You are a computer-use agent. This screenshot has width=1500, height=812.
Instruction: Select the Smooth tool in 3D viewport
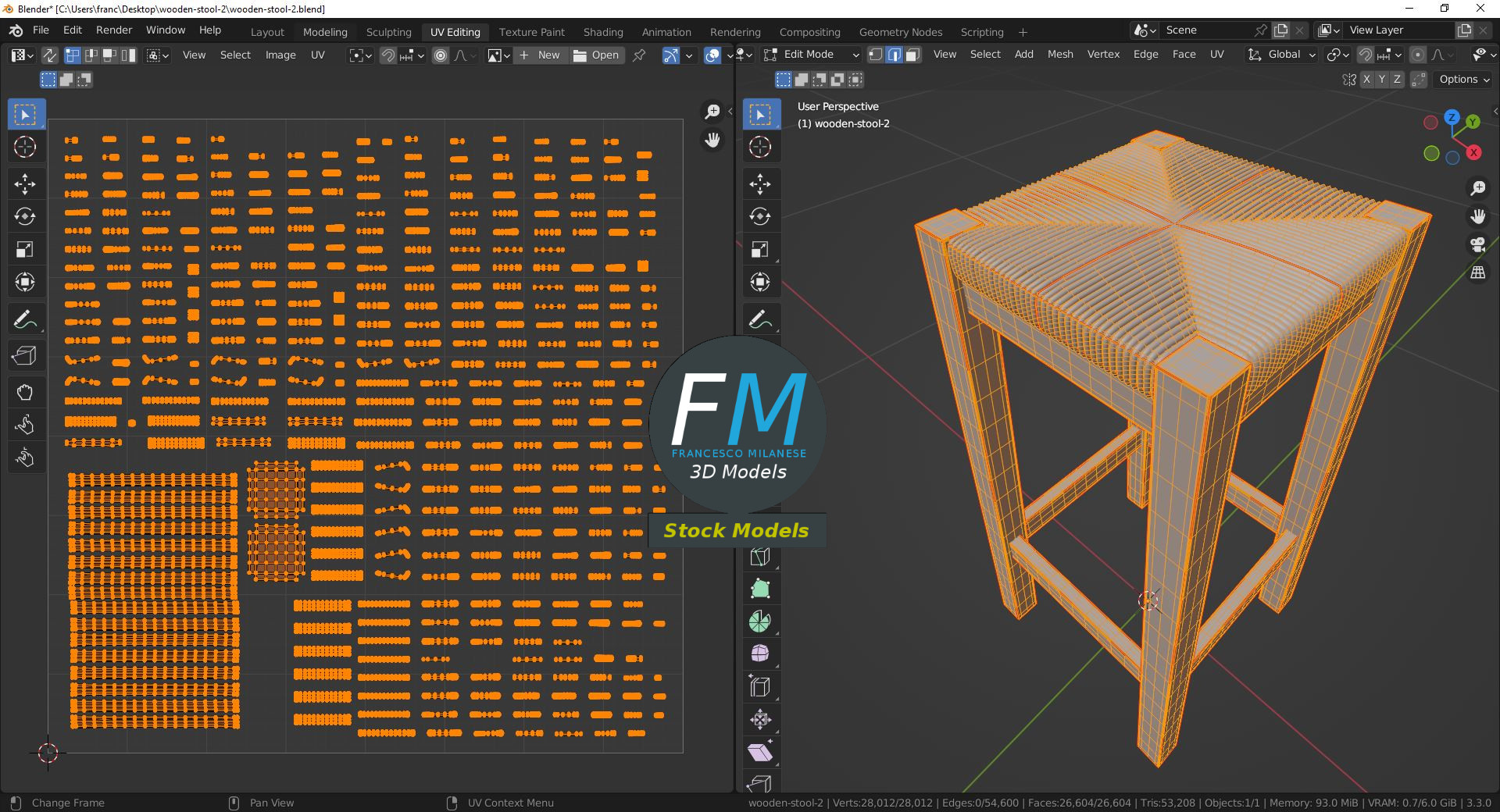760,654
